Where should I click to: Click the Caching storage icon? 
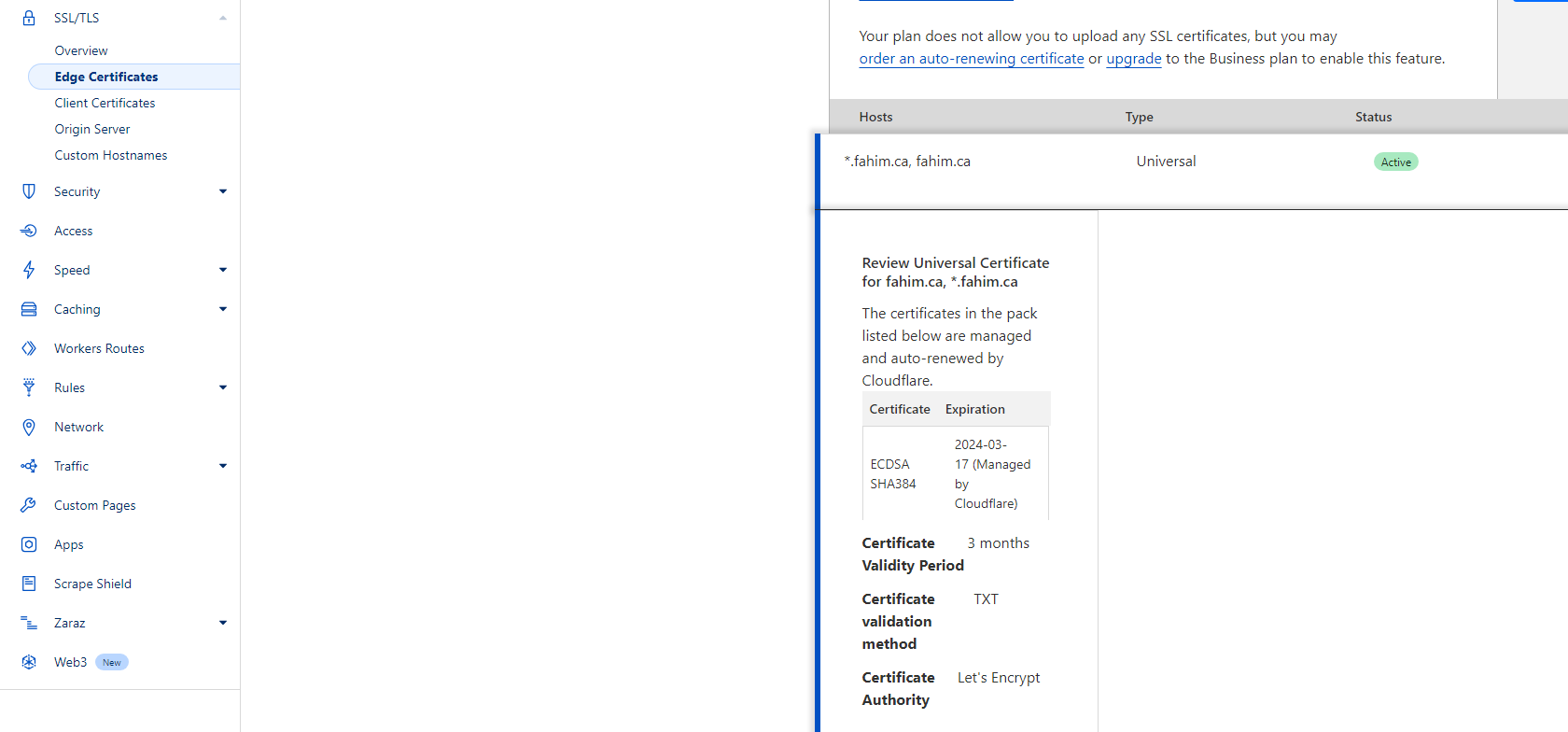29,309
